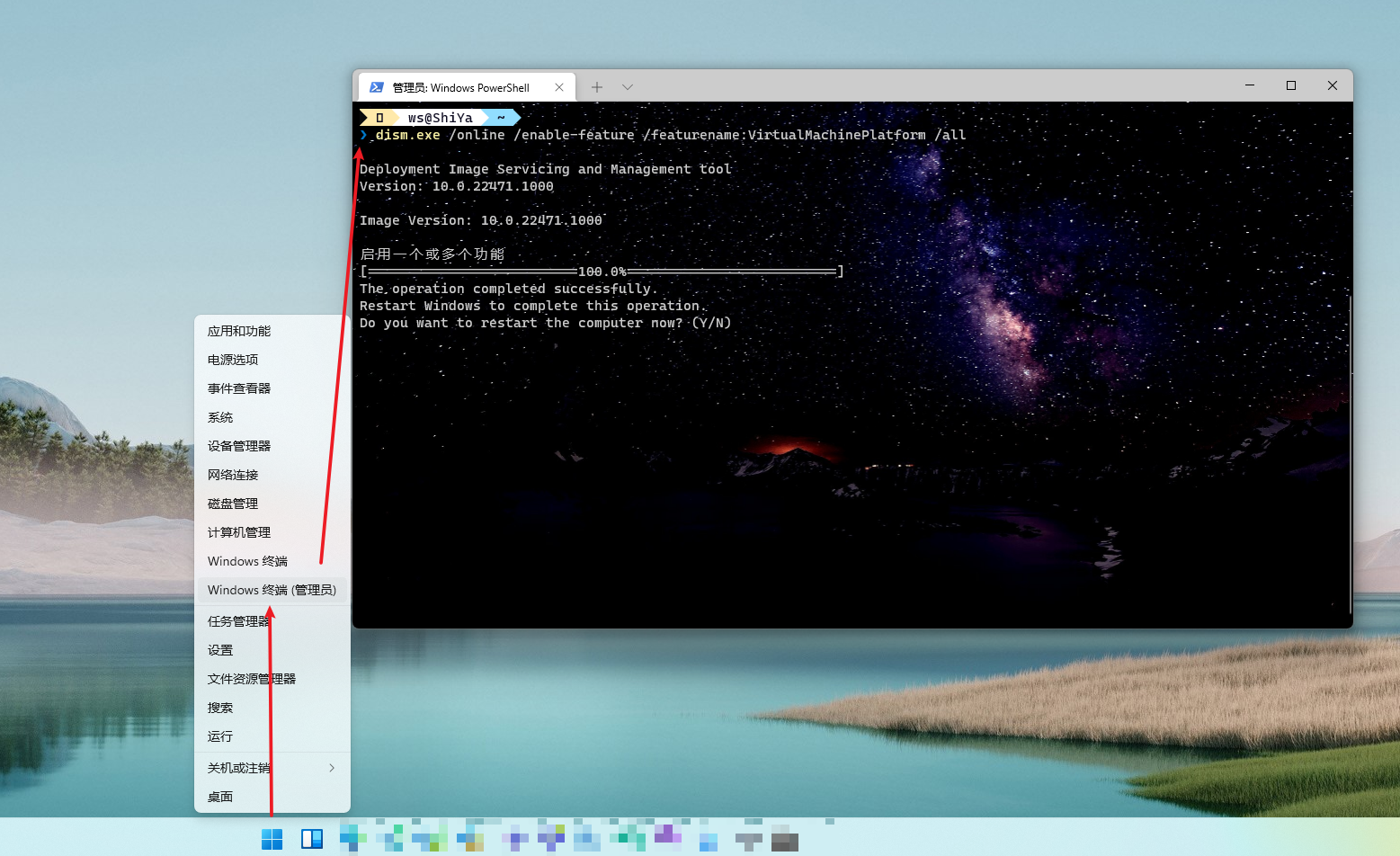
Task: Maximize the PowerShell window
Action: [x=1291, y=85]
